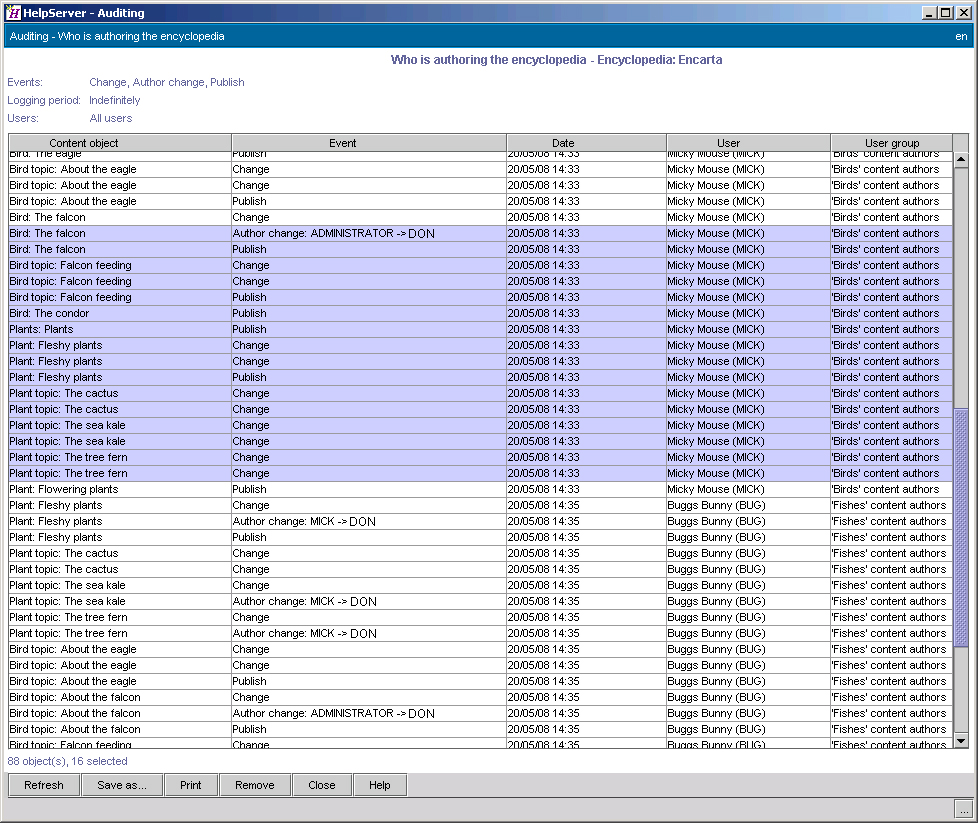
Task: Click 'Author change: MICK -> DON' for The tree fern
Action: tap(304, 633)
